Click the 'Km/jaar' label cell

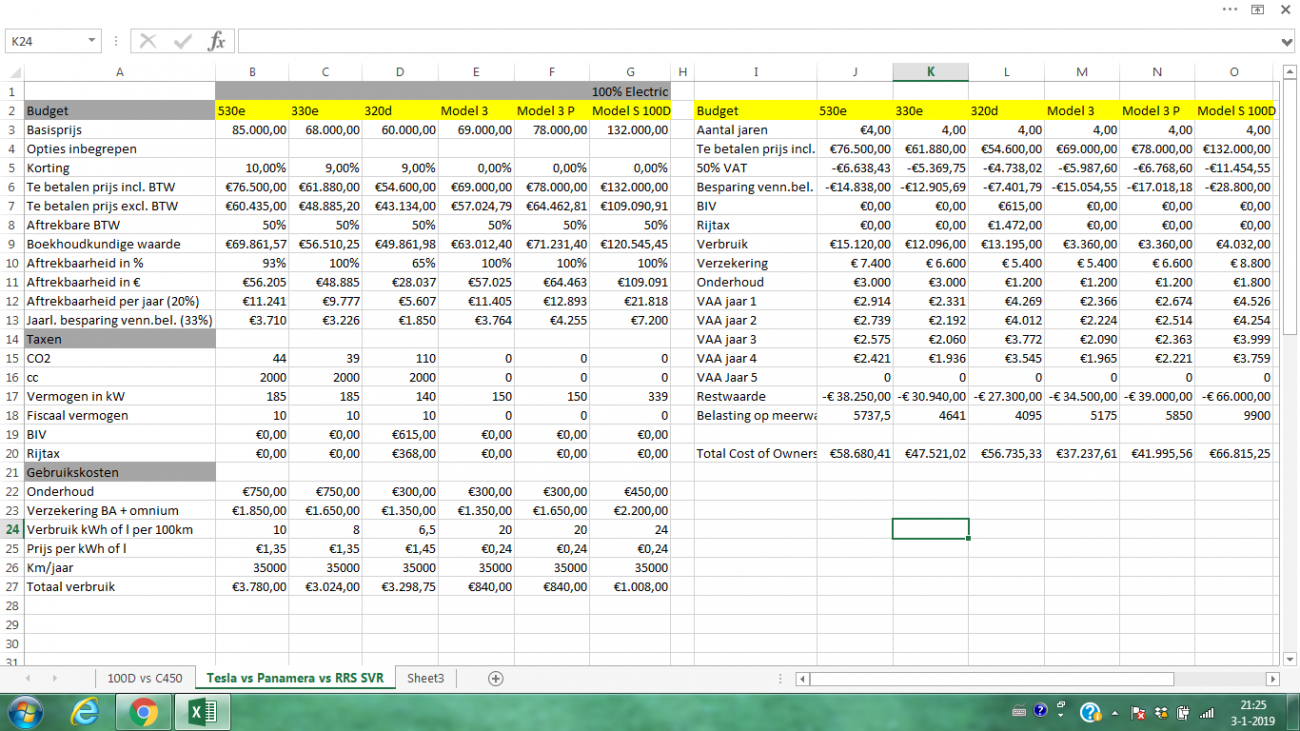point(120,567)
